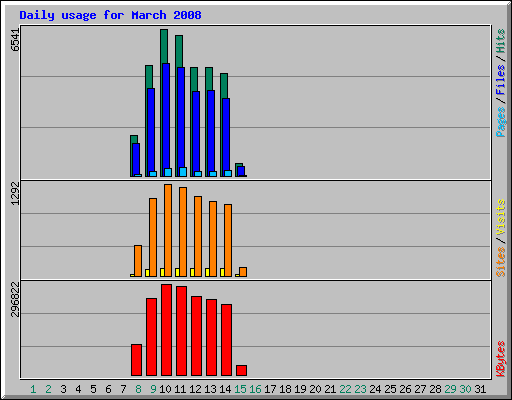Click day 7 on the x-axis
512x400 pixels.
123,389
